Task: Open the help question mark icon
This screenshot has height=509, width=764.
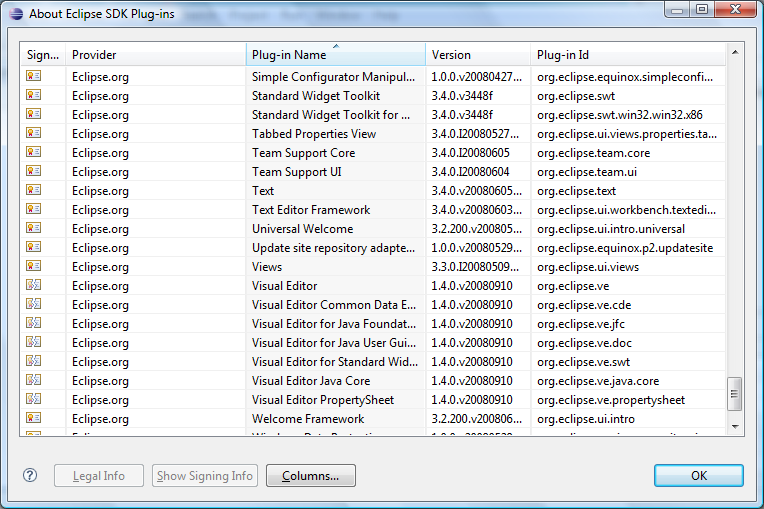Action: (x=30, y=475)
